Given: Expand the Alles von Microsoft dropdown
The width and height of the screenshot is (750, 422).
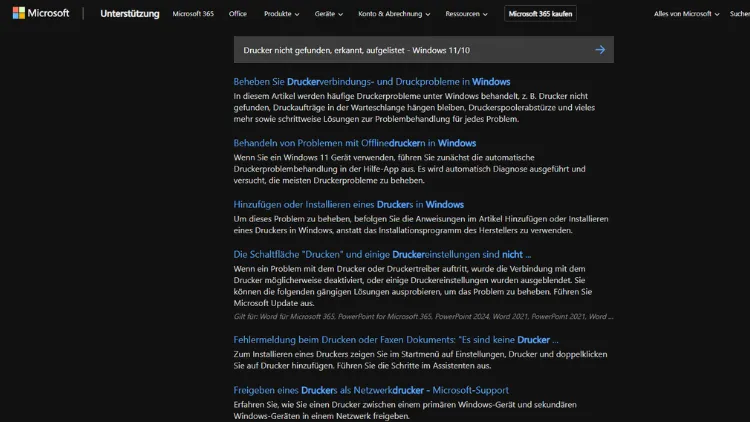Looking at the screenshot, I should pyautogui.click(x=686, y=14).
